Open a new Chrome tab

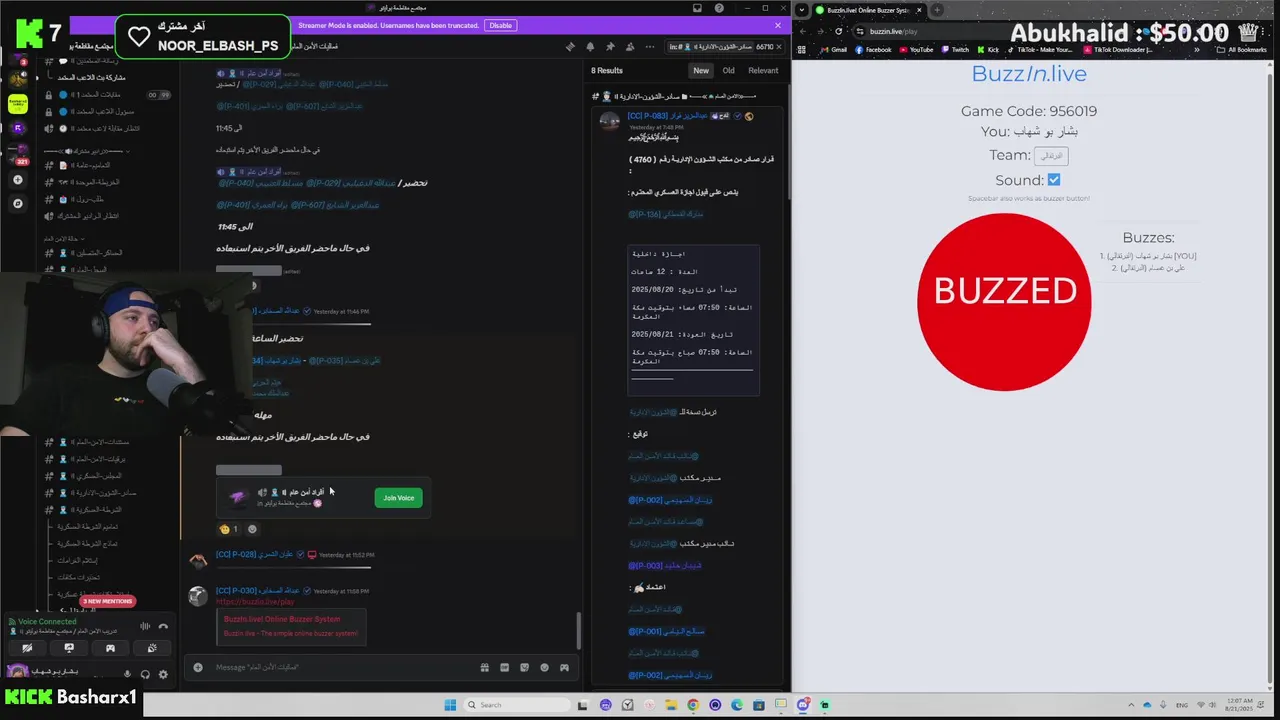937,10
